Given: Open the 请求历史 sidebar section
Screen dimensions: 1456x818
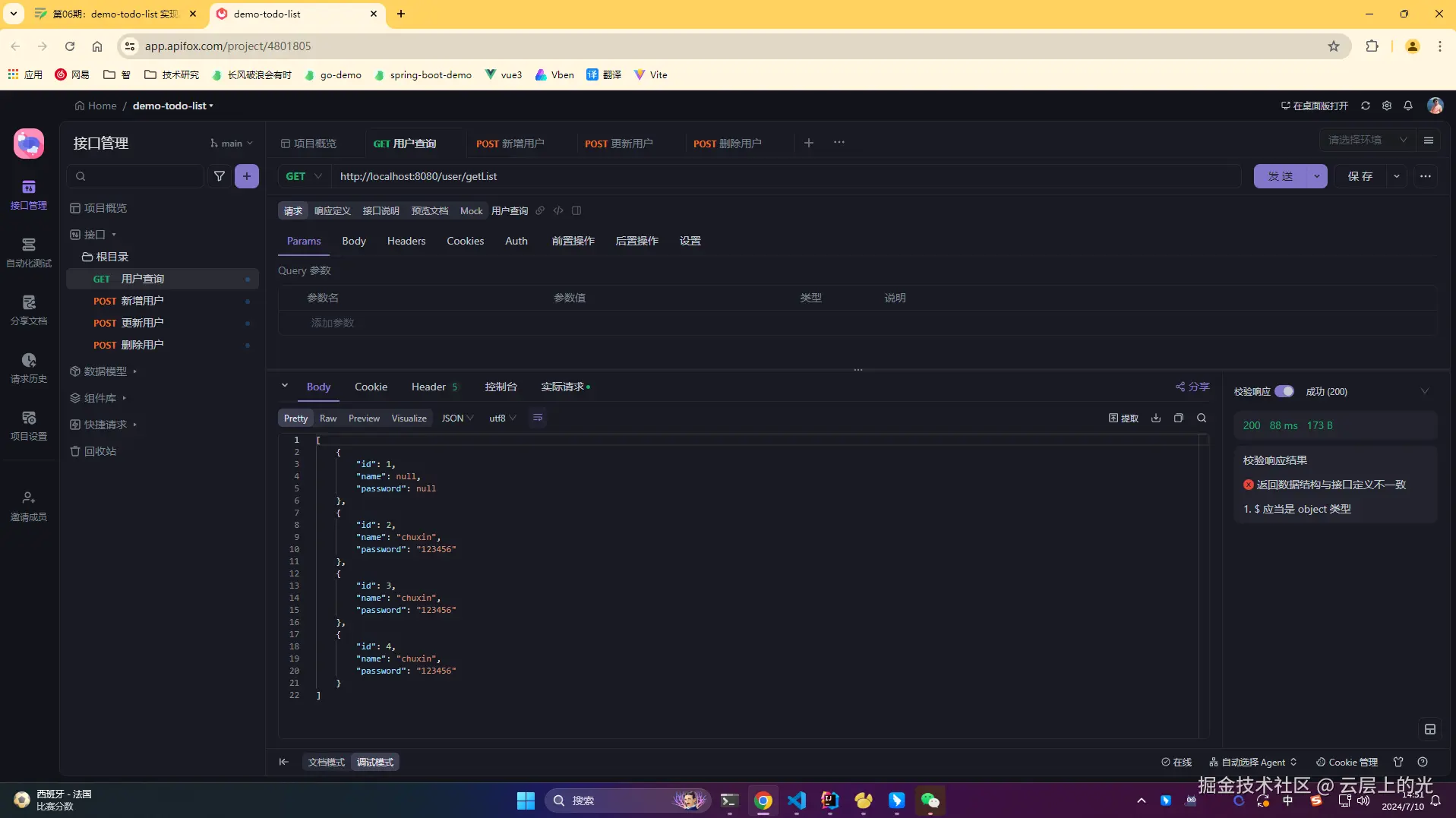Looking at the screenshot, I should click(x=29, y=368).
